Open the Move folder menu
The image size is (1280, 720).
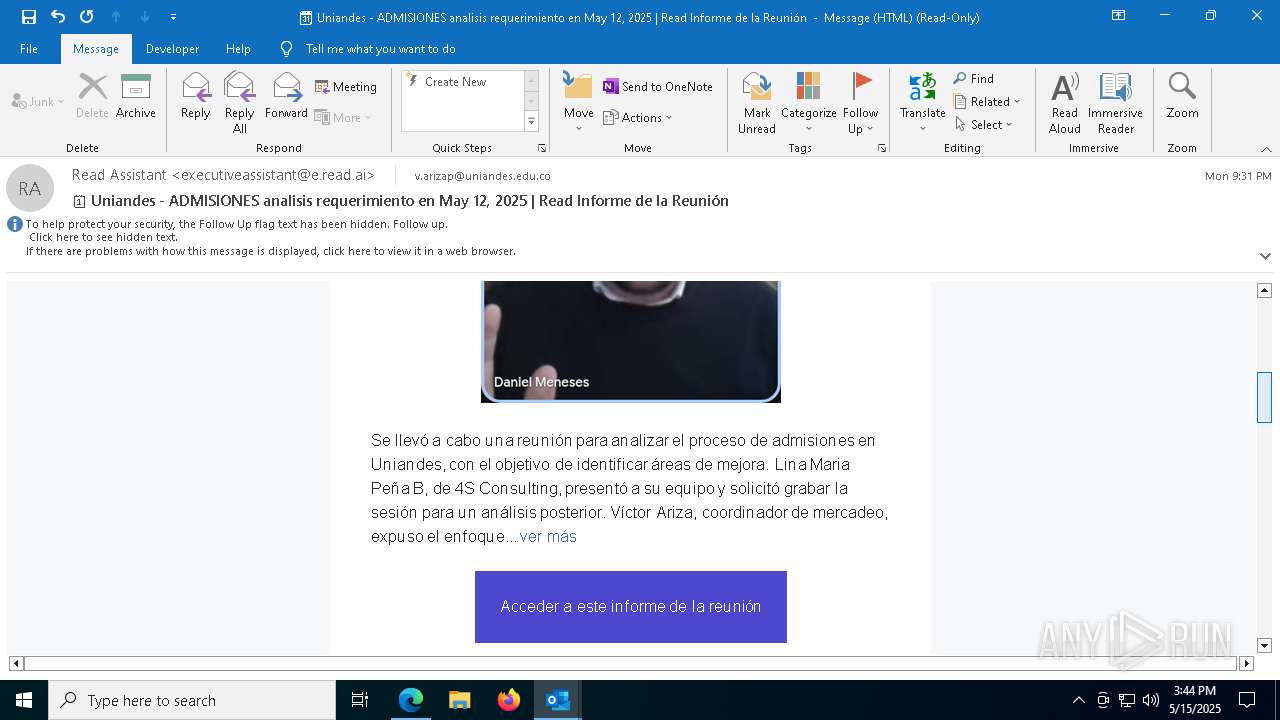(578, 103)
